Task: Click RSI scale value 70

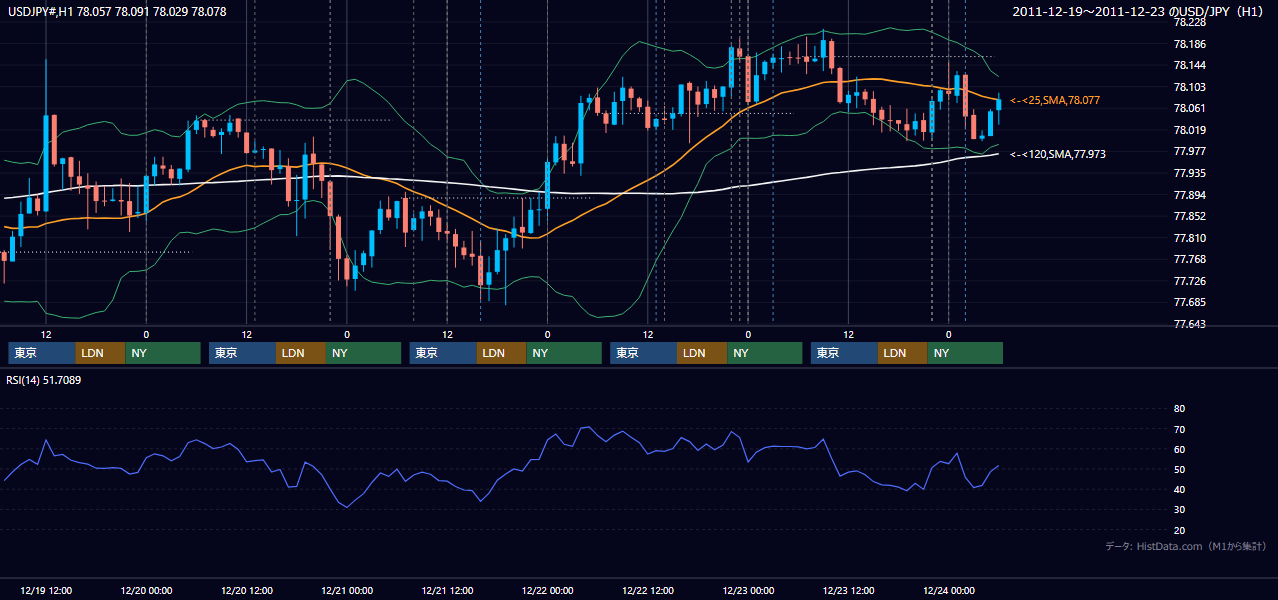Action: (x=1179, y=429)
